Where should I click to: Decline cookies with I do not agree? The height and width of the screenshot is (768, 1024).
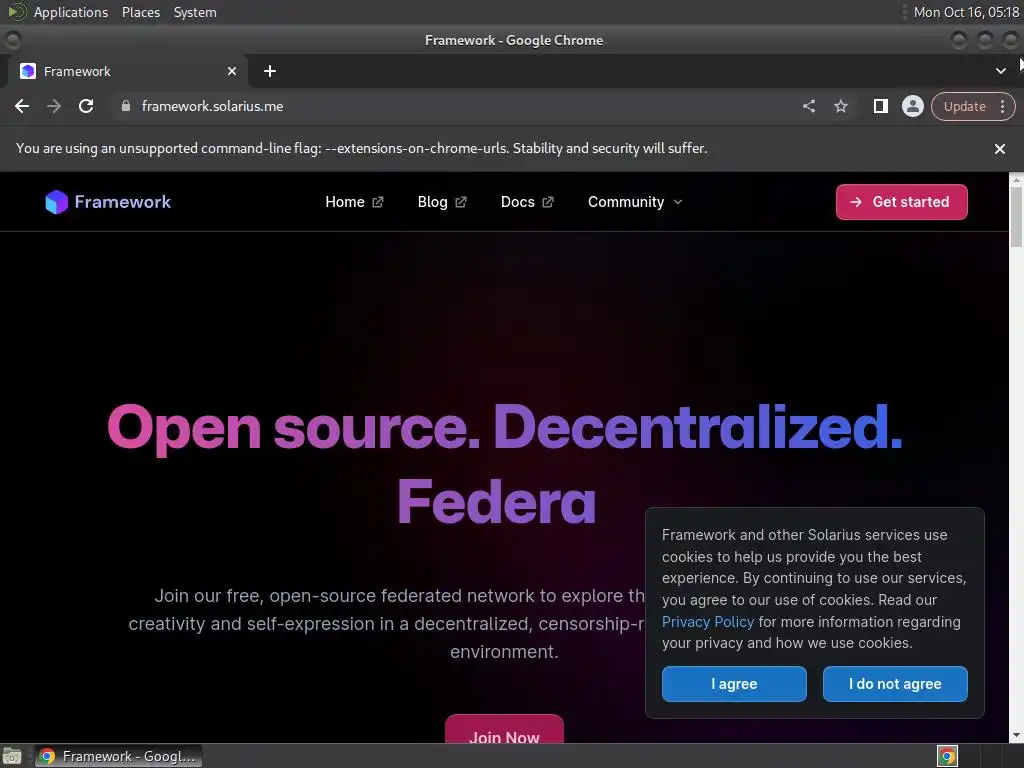pos(895,684)
